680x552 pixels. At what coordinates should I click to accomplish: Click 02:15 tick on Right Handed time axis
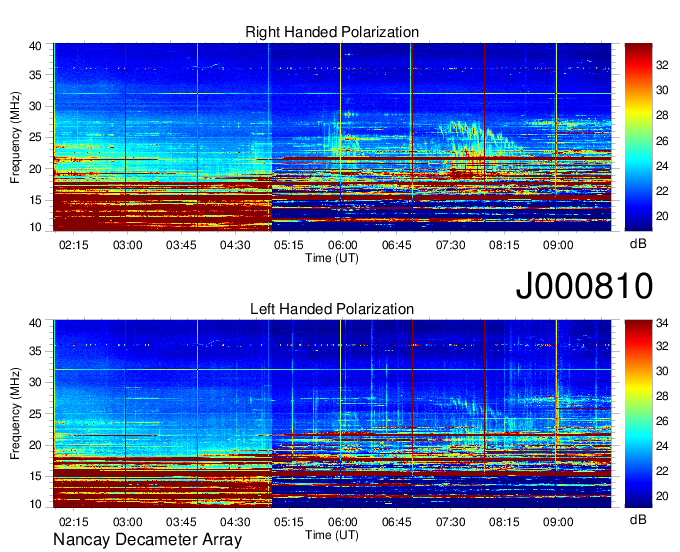[x=74, y=245]
